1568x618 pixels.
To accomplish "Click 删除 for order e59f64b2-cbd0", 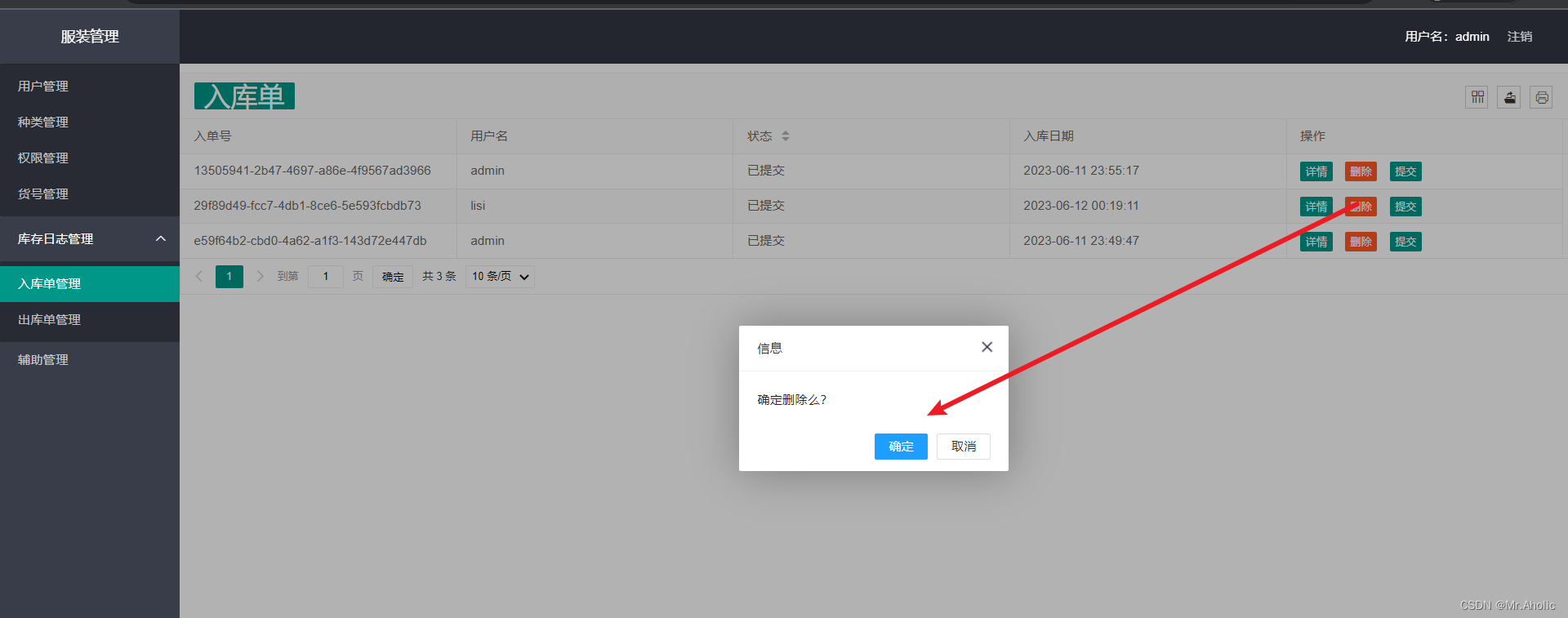I will pos(1361,242).
